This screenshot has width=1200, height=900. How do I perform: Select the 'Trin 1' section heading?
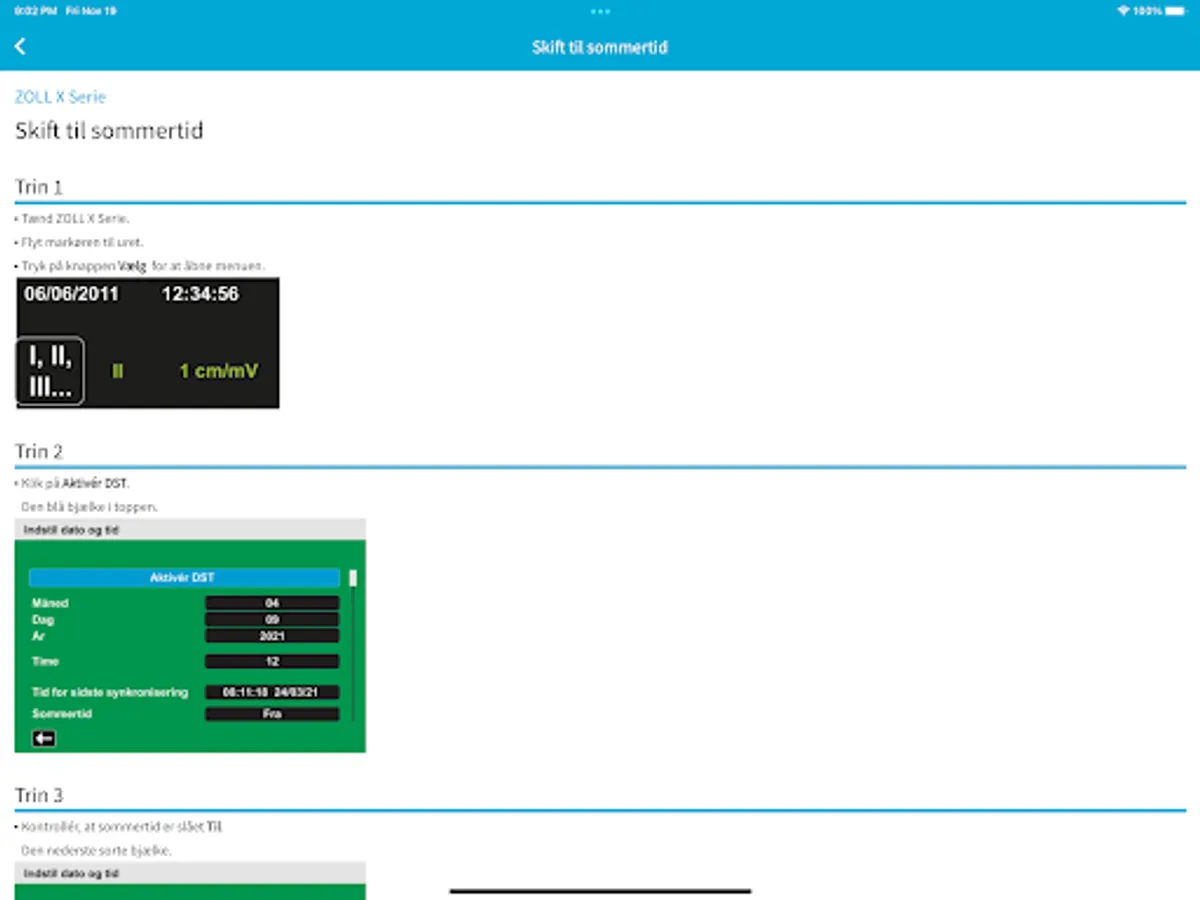[x=39, y=187]
